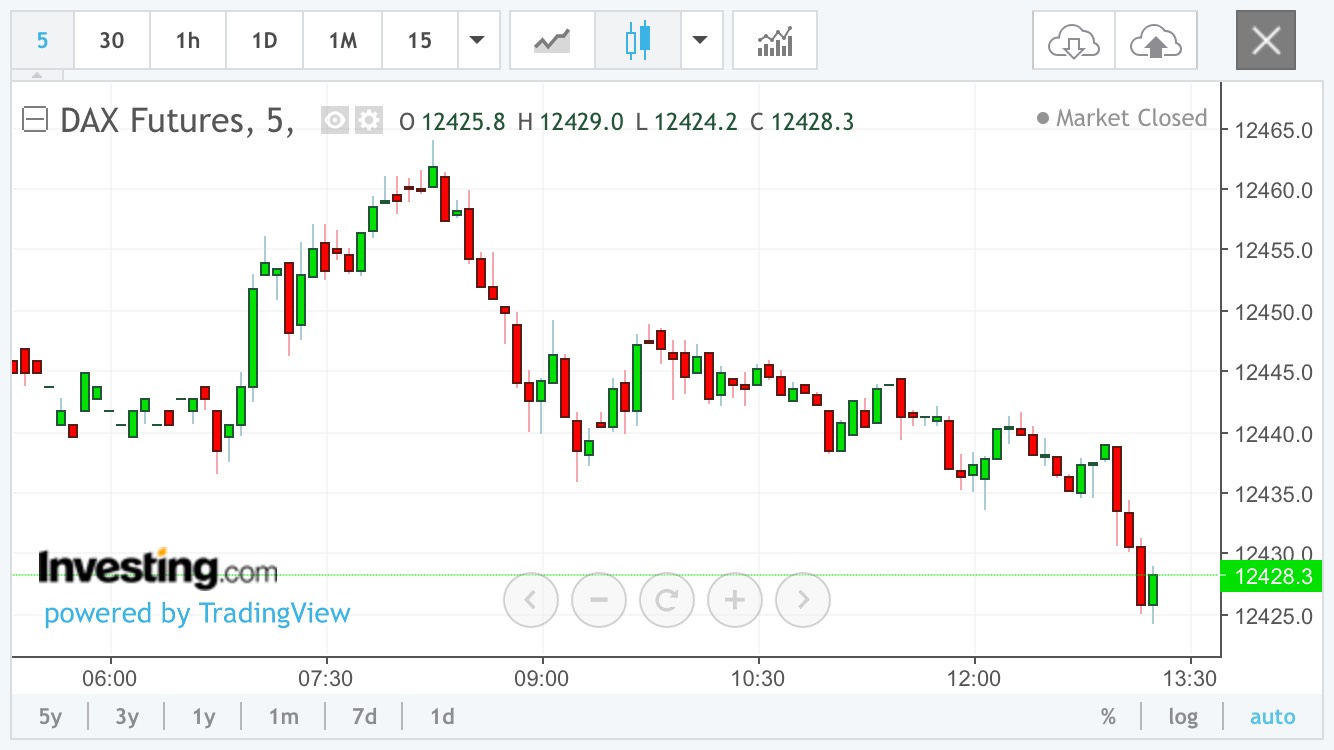Click the load chart cloud download icon
Image resolution: width=1334 pixels, height=750 pixels.
click(x=1073, y=40)
